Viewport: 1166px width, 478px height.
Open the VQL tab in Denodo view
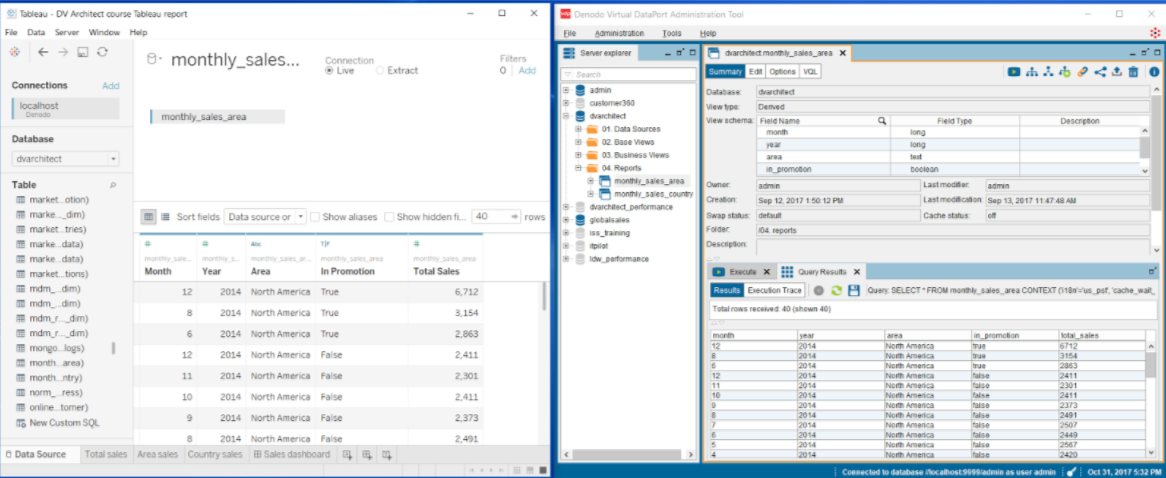pyautogui.click(x=810, y=72)
